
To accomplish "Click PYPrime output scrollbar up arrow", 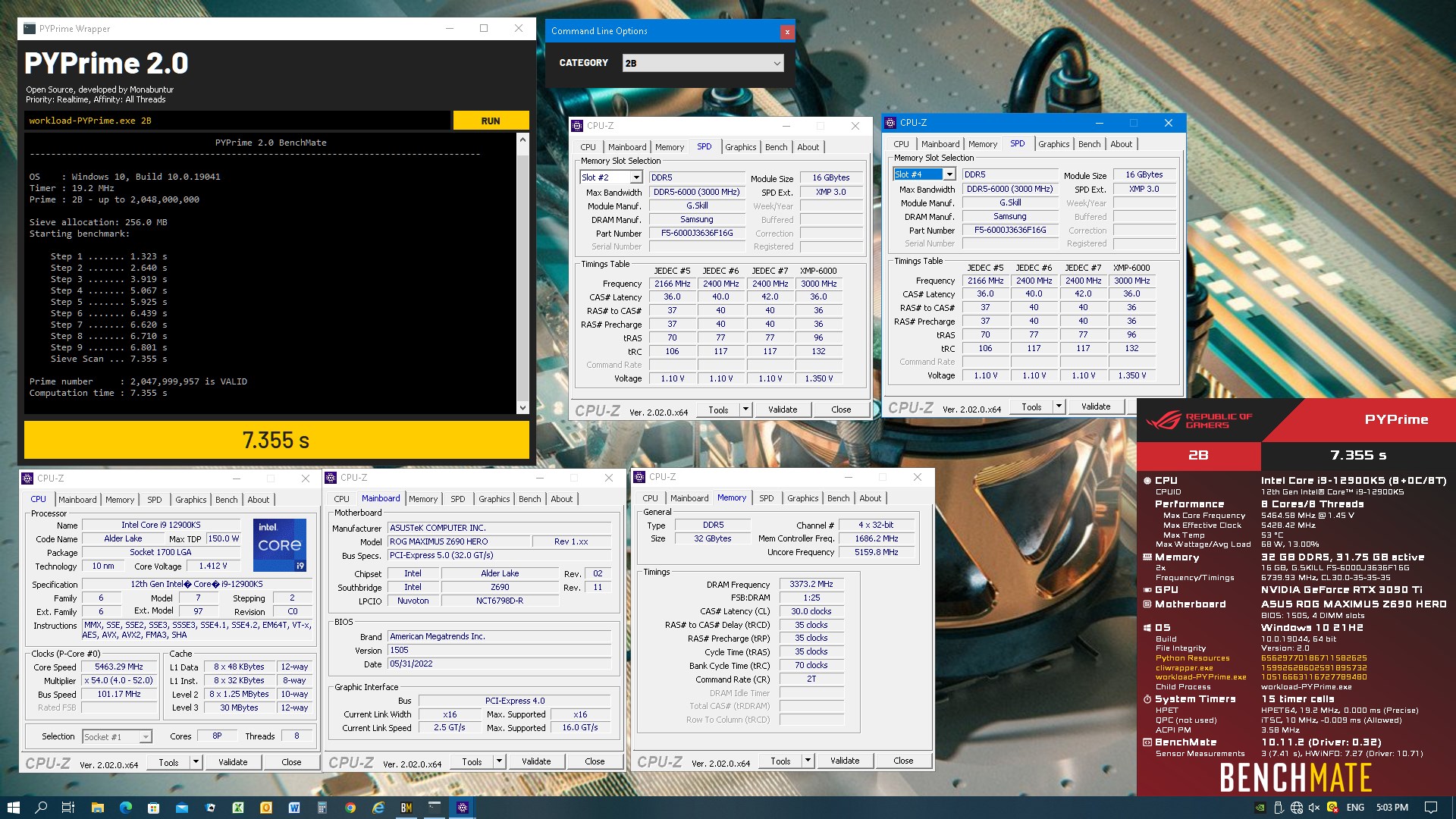I will [522, 140].
